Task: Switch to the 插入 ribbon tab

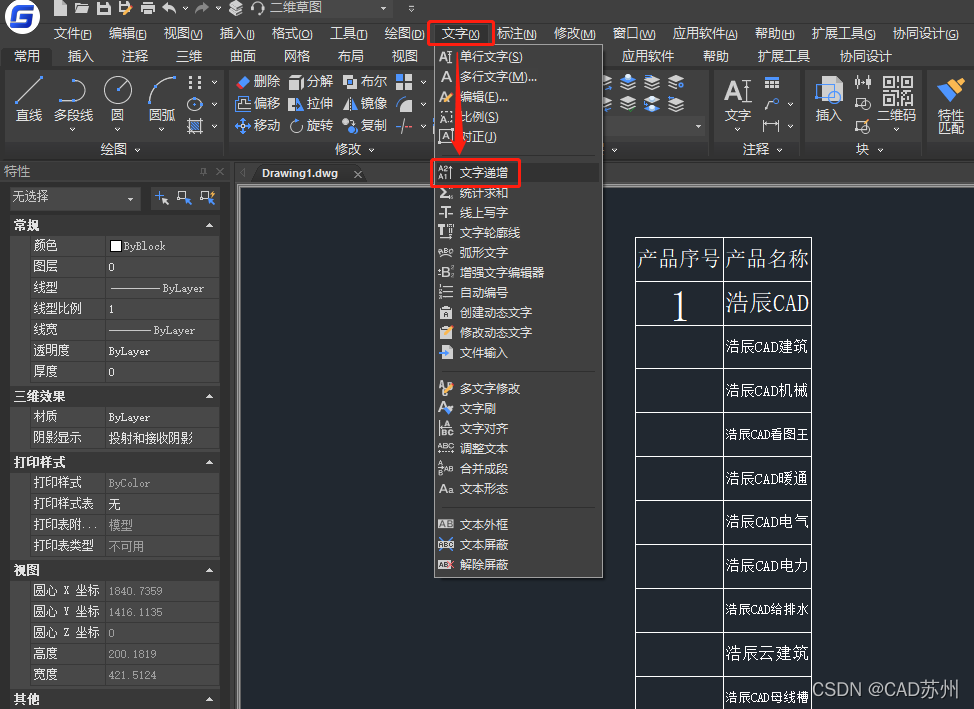Action: (81, 57)
